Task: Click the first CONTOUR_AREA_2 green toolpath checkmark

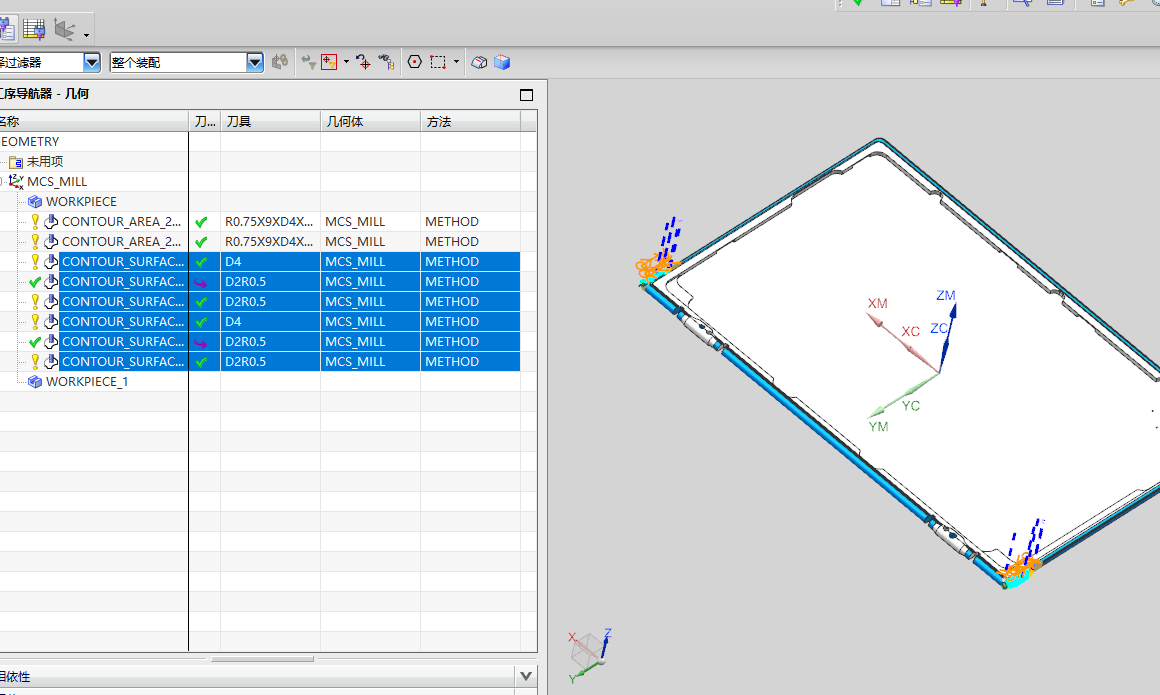Action: pos(201,222)
